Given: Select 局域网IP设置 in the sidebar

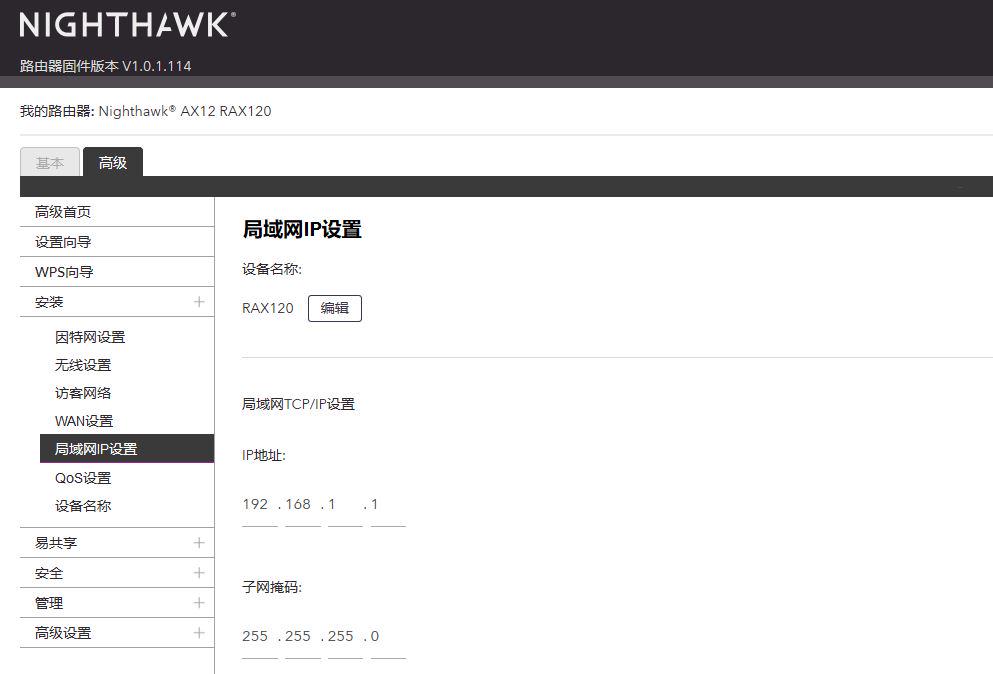Looking at the screenshot, I should (x=96, y=448).
